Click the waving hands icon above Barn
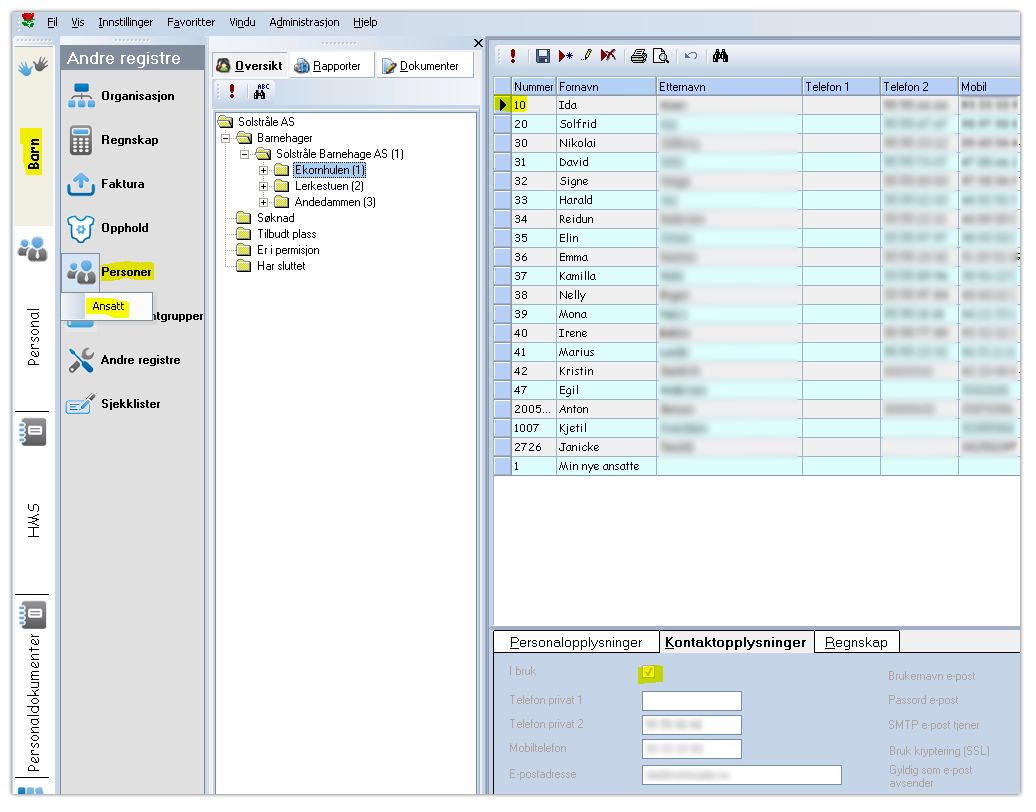Viewport: 1036px width, 812px height. [x=33, y=66]
